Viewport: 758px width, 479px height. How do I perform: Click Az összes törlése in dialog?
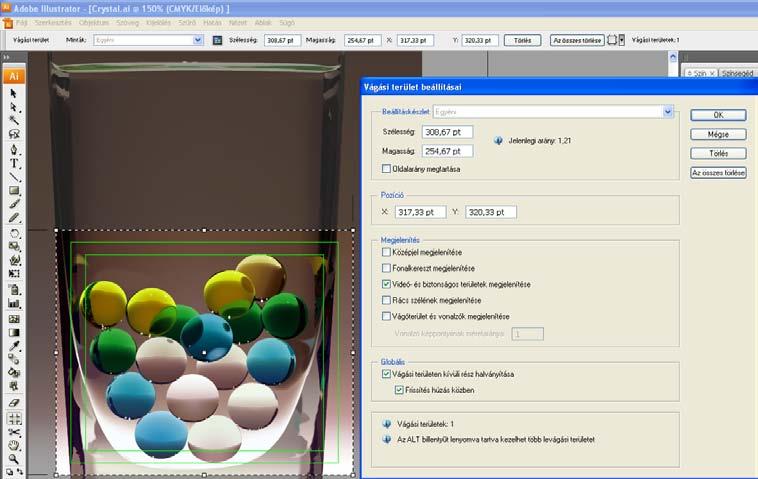pos(718,173)
